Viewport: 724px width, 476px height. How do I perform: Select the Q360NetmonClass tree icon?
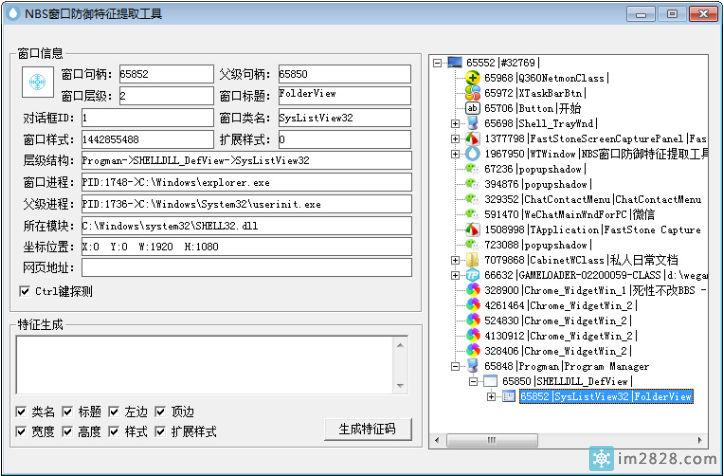473,77
